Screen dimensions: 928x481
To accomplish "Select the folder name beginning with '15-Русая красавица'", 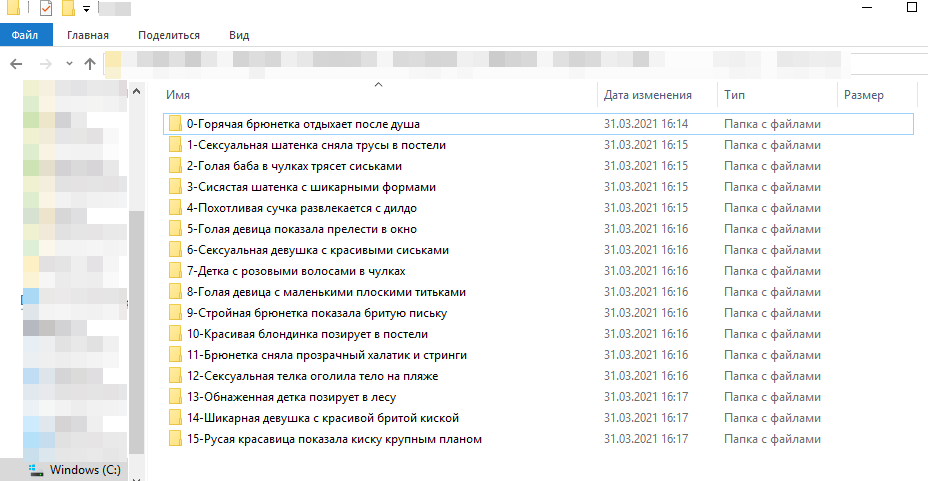I will tap(334, 439).
